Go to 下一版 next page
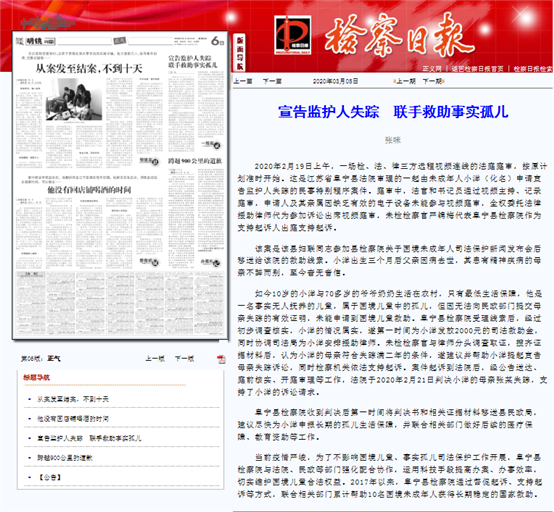 tap(184, 359)
